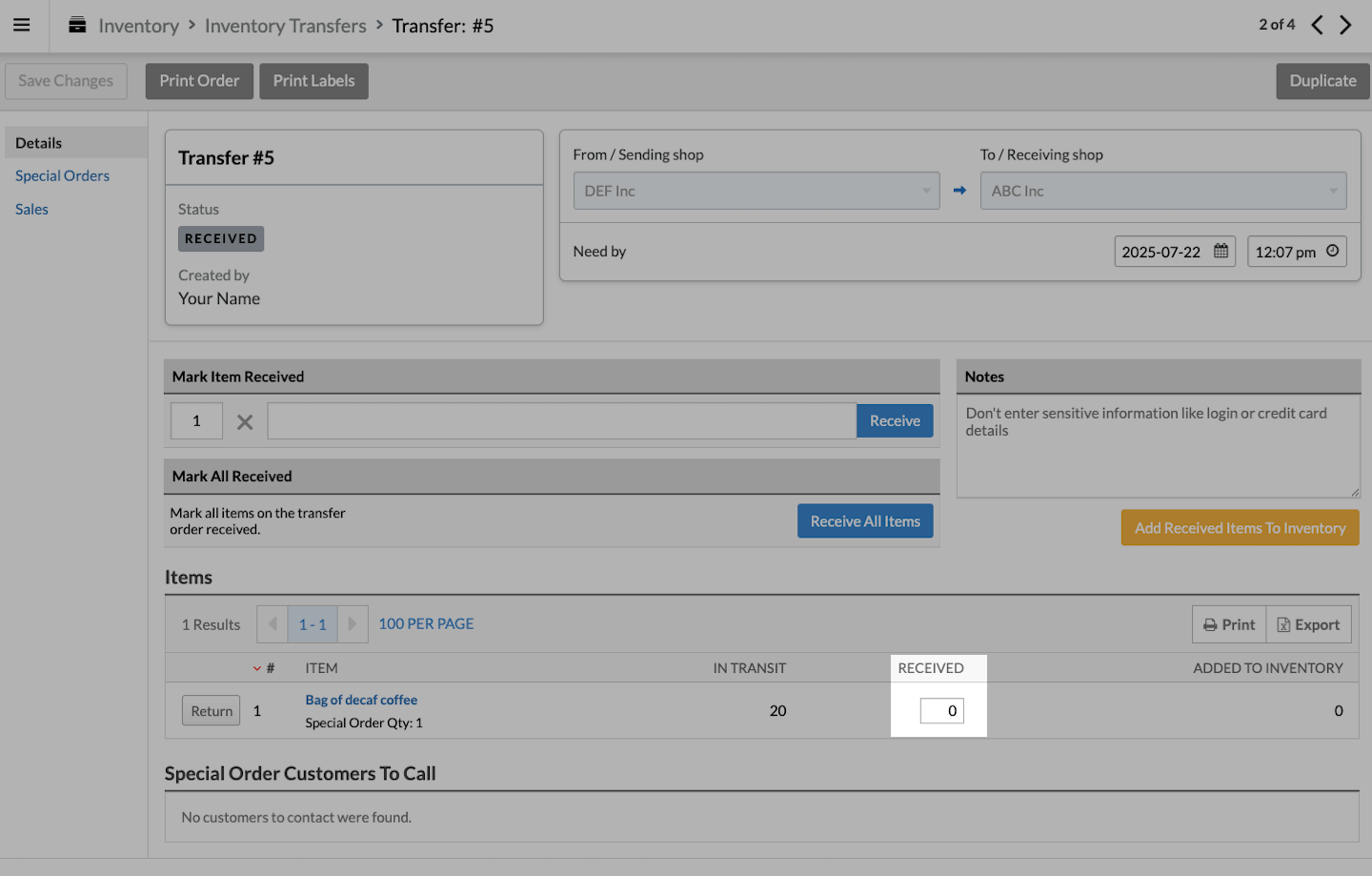
Task: Change the 100 PER PAGE setting
Action: point(426,623)
